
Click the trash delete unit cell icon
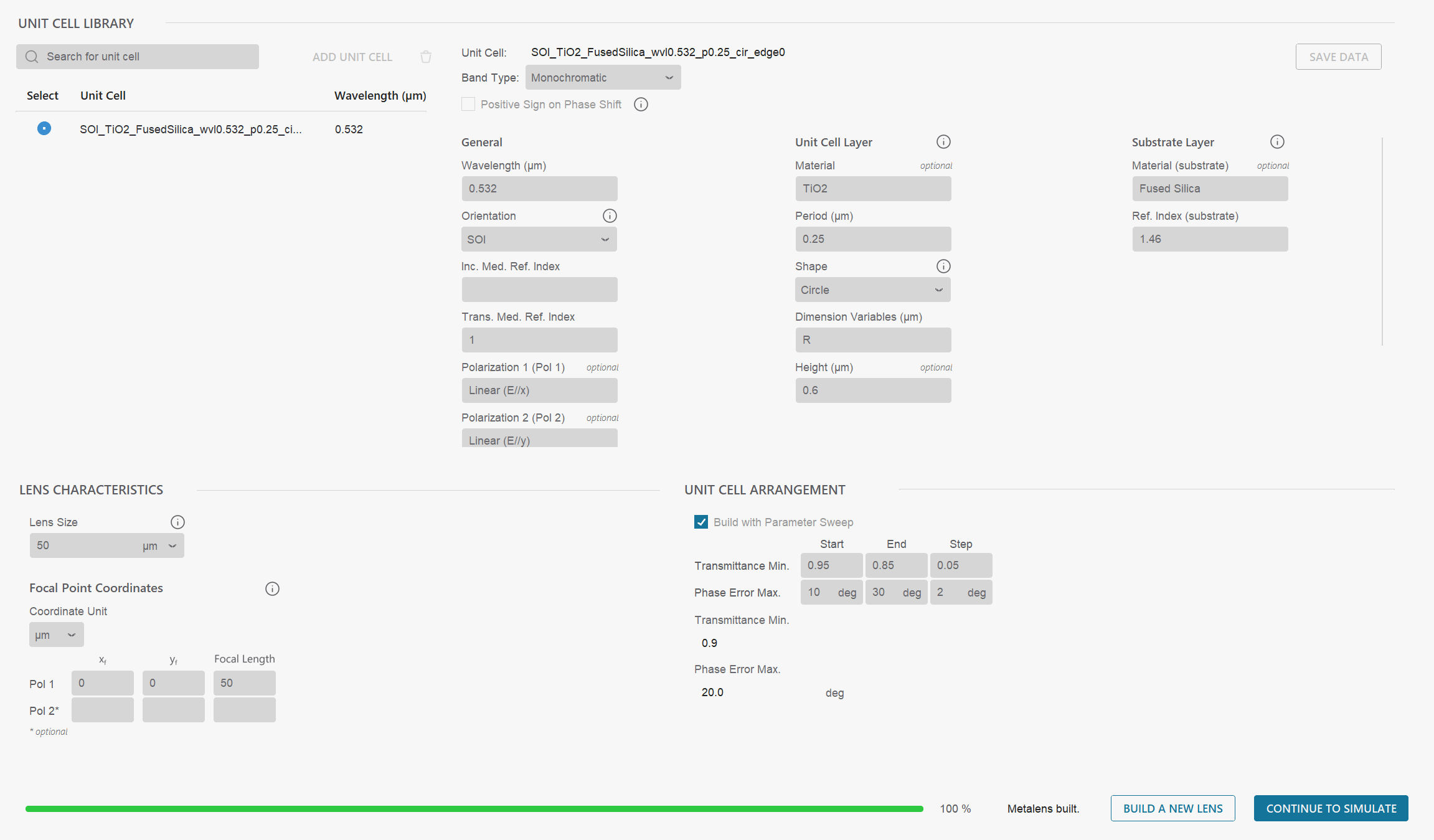[426, 57]
